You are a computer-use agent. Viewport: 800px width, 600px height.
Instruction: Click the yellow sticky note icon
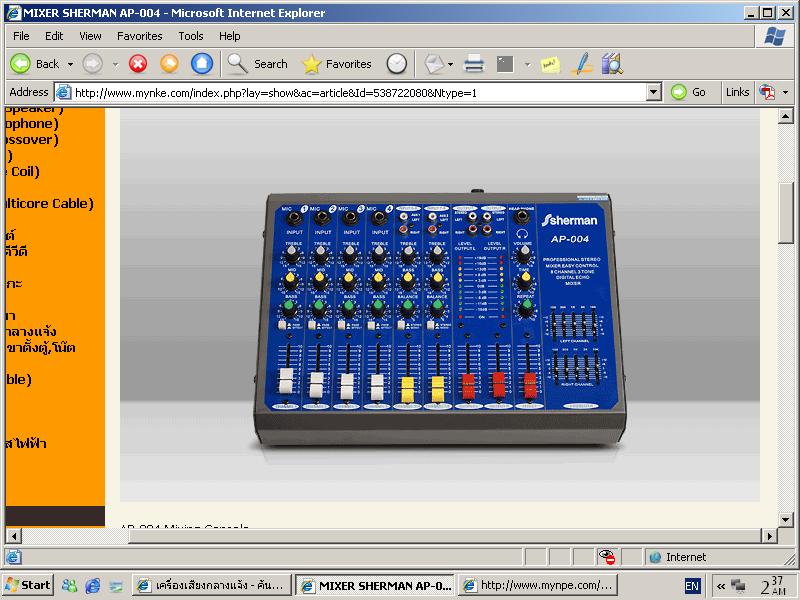tap(550, 64)
